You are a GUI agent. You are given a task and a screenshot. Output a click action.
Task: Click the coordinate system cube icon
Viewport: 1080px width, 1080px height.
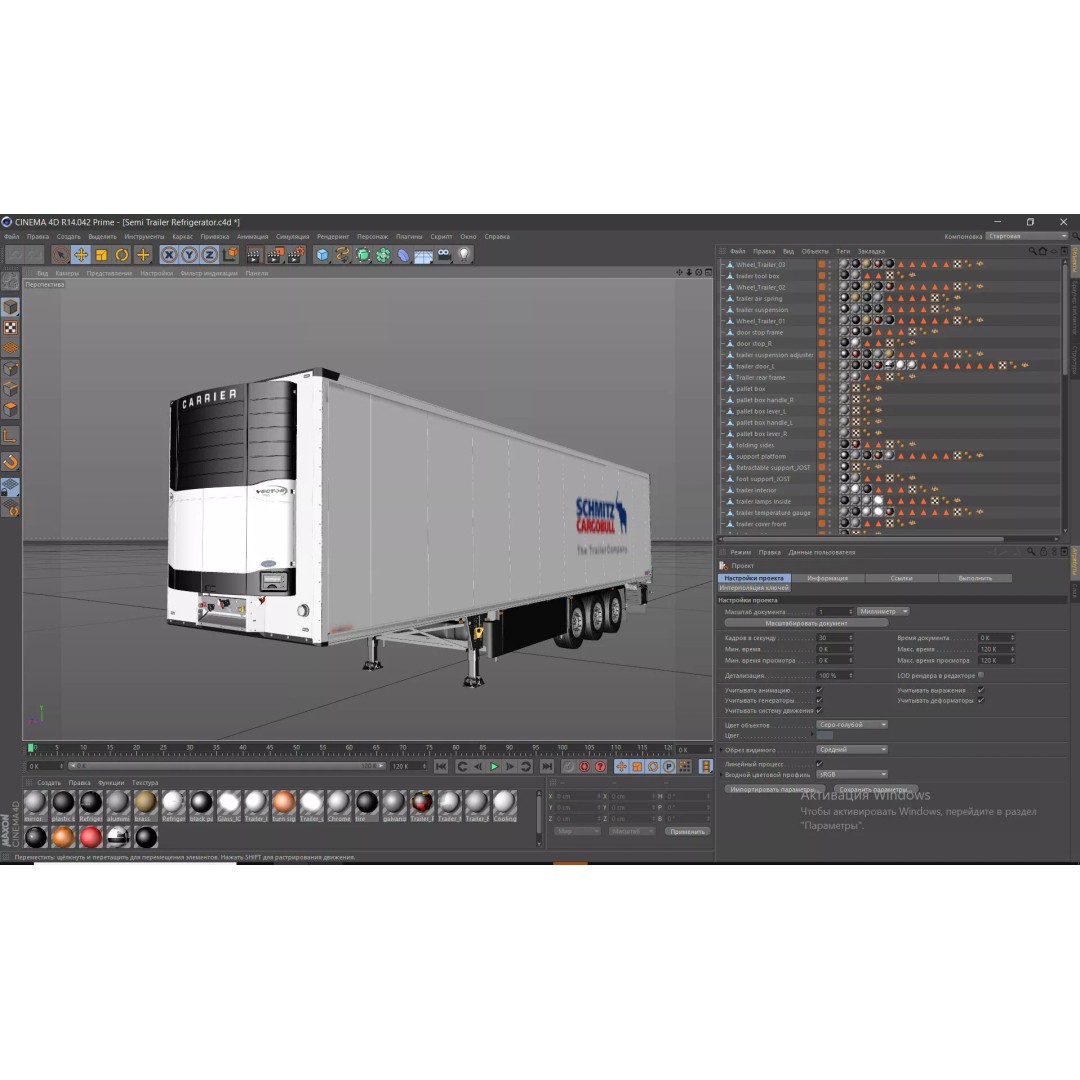click(x=230, y=255)
